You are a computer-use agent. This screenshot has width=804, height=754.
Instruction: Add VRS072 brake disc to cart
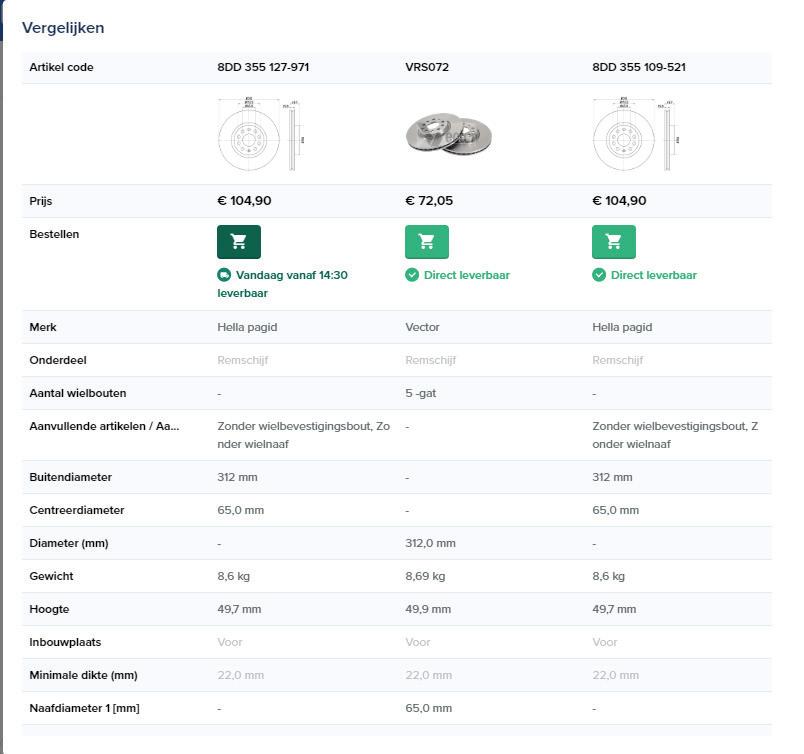[x=427, y=242]
